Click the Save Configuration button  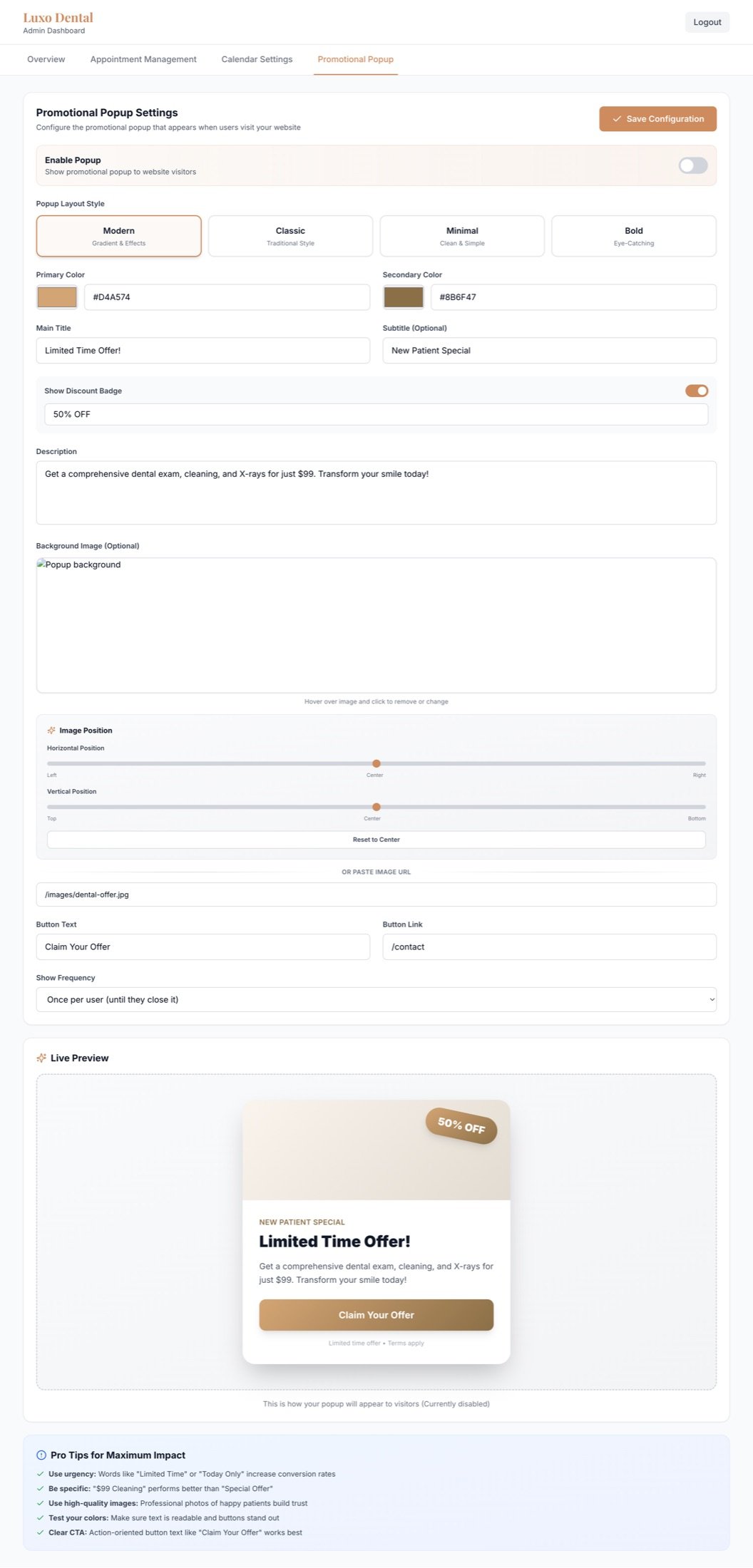pos(657,118)
